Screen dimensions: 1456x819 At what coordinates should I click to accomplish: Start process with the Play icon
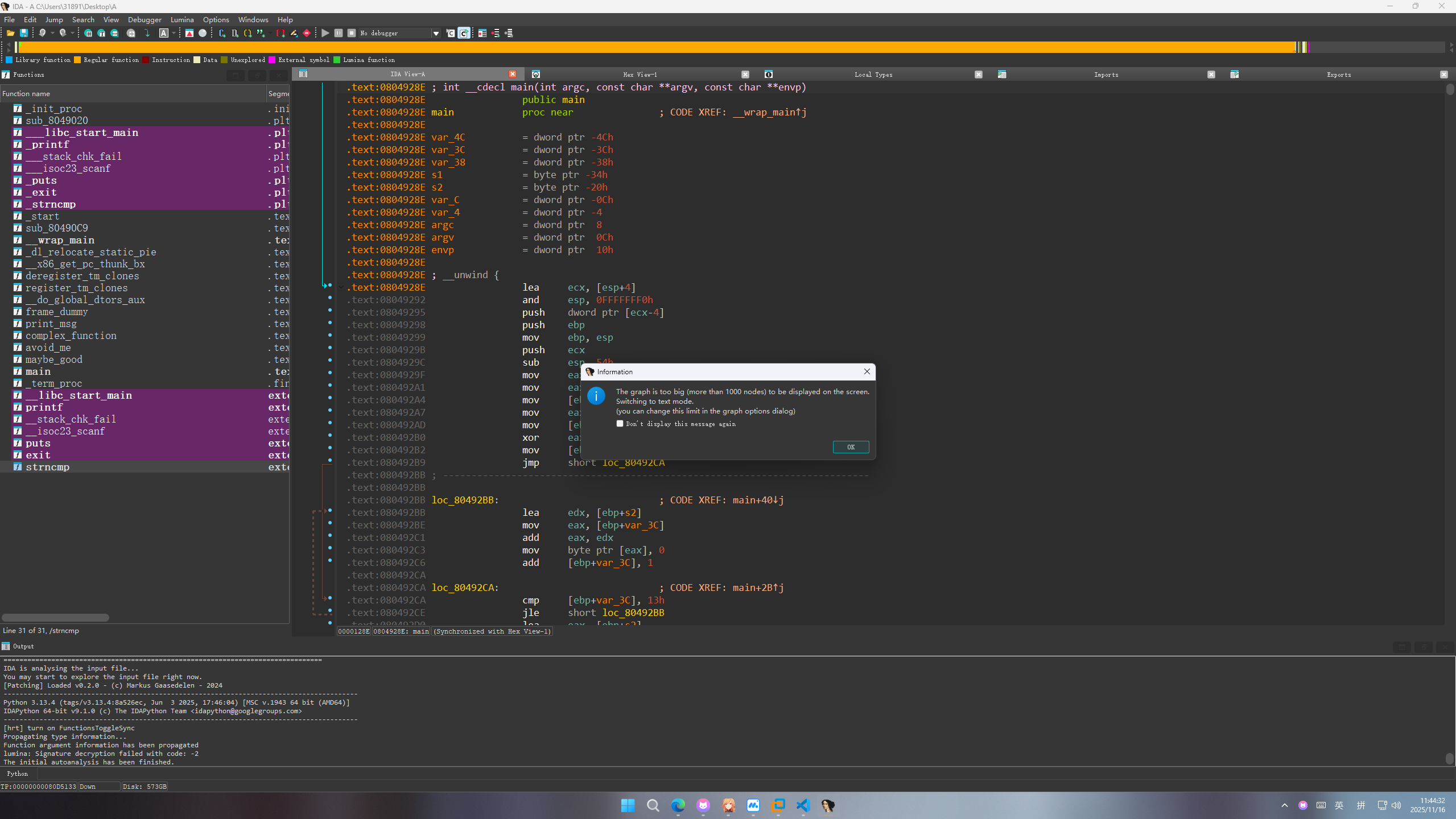pyautogui.click(x=325, y=33)
